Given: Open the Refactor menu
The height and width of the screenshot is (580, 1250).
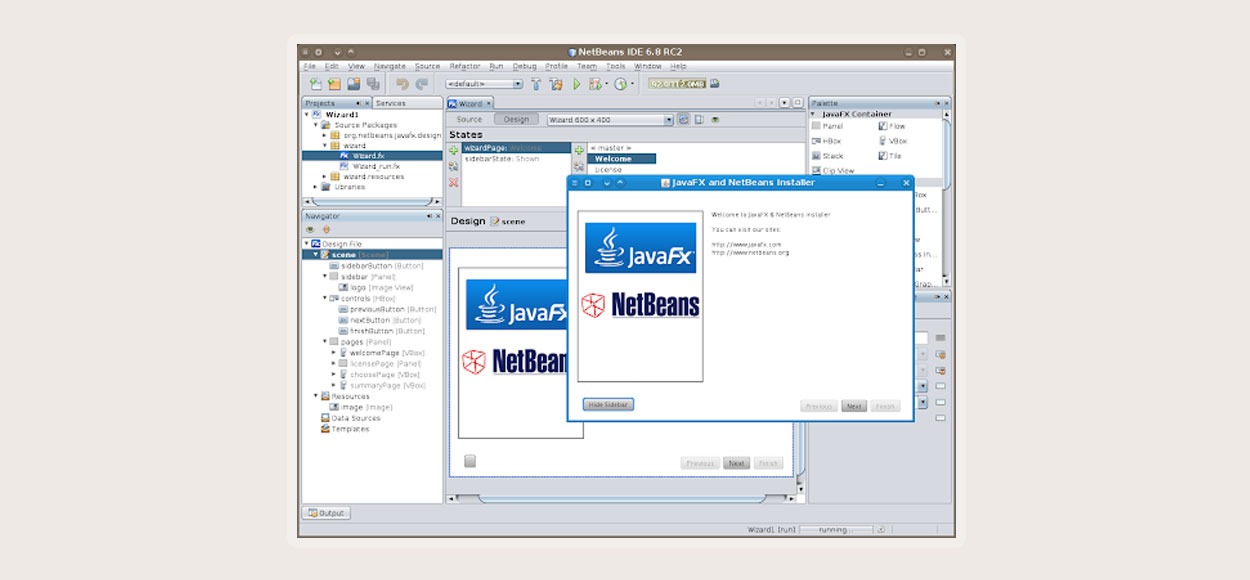Looking at the screenshot, I should coord(465,66).
